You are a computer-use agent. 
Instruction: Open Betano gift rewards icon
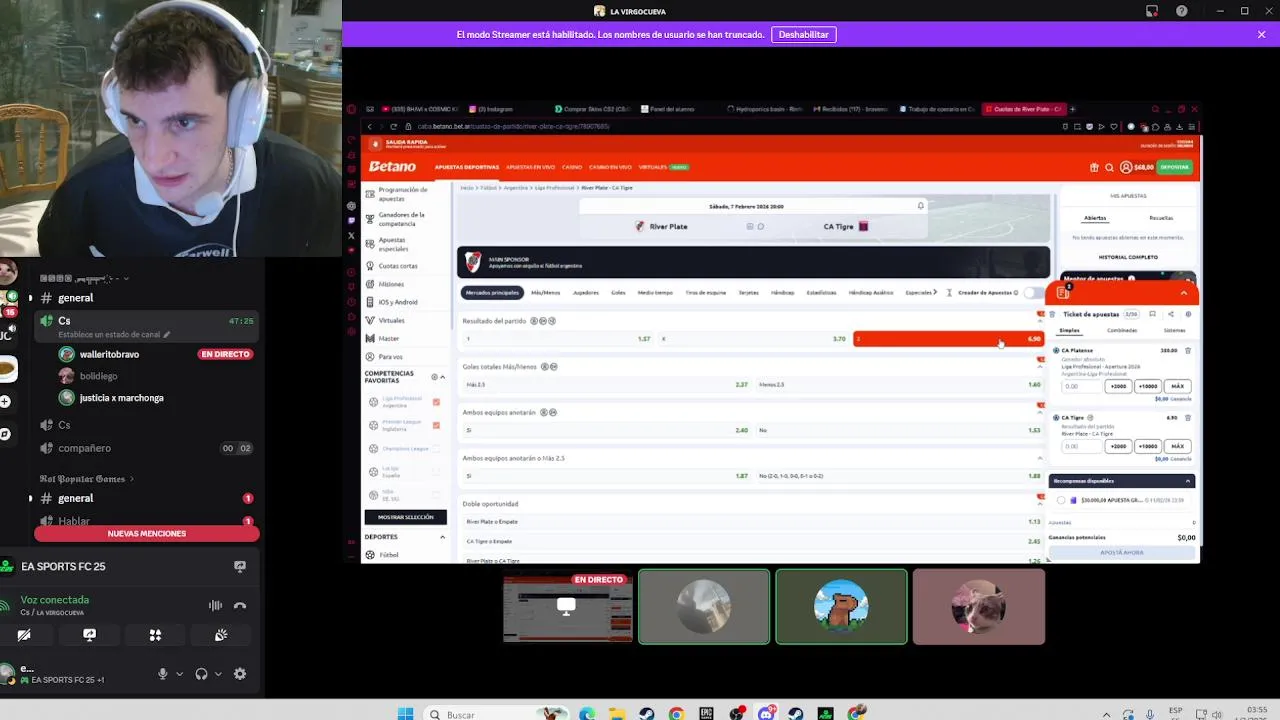1094,167
